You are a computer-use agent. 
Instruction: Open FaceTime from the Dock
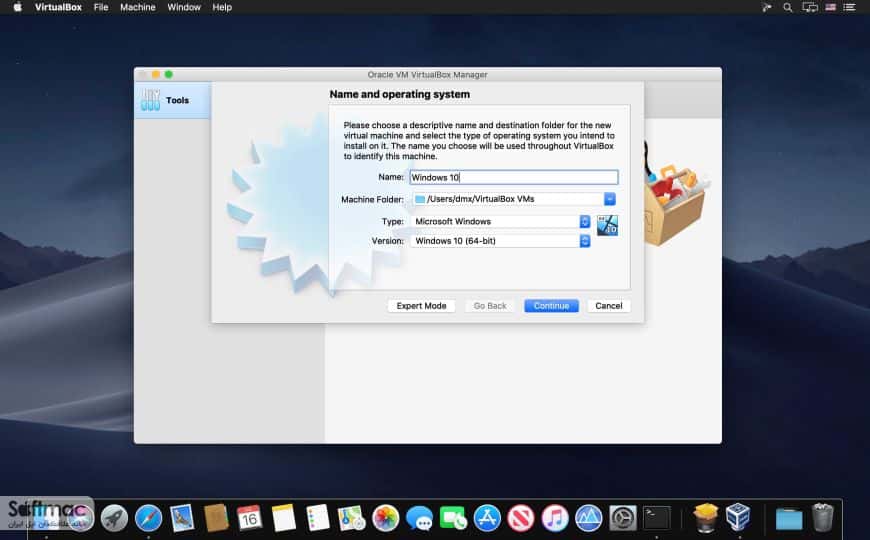coord(453,518)
